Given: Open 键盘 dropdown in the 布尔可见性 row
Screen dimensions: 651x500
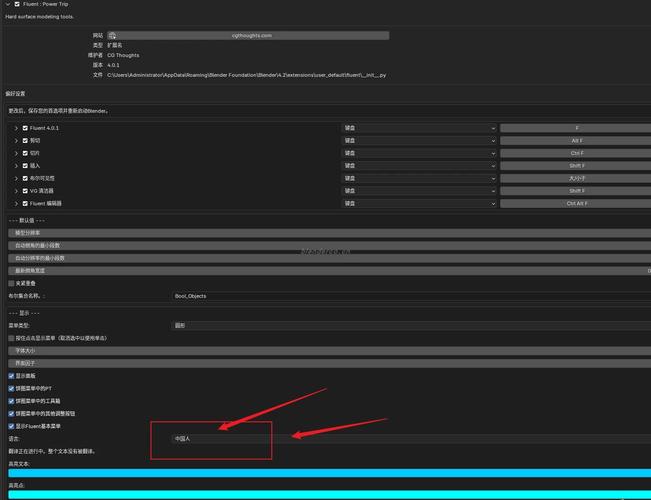Looking at the screenshot, I should point(419,178).
